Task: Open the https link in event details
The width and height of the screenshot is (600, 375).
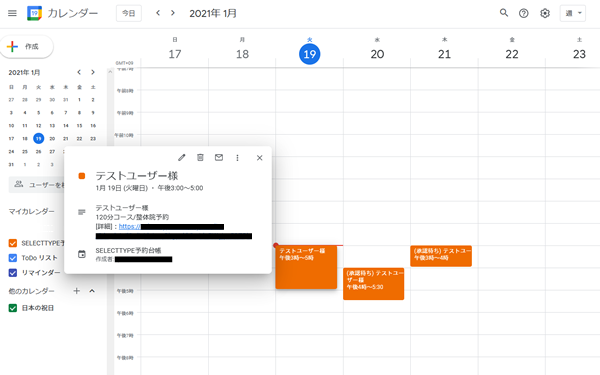Action: tap(129, 227)
